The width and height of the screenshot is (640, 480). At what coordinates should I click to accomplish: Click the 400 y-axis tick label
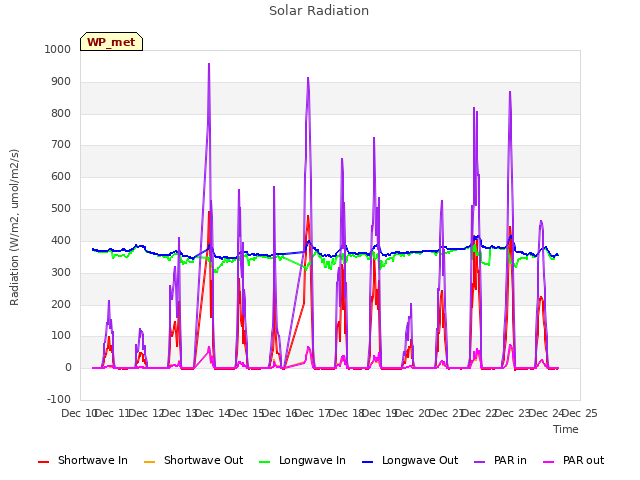[60, 240]
